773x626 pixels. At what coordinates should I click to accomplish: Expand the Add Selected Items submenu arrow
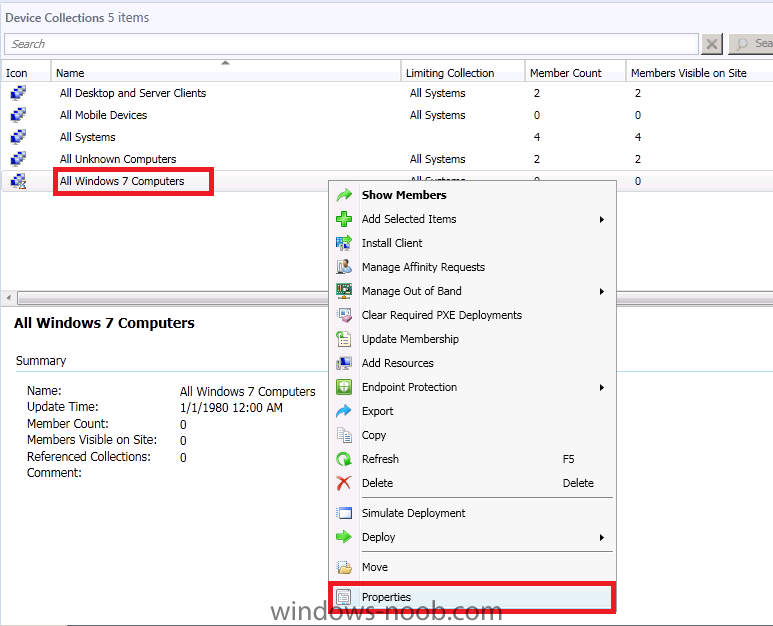tap(601, 219)
